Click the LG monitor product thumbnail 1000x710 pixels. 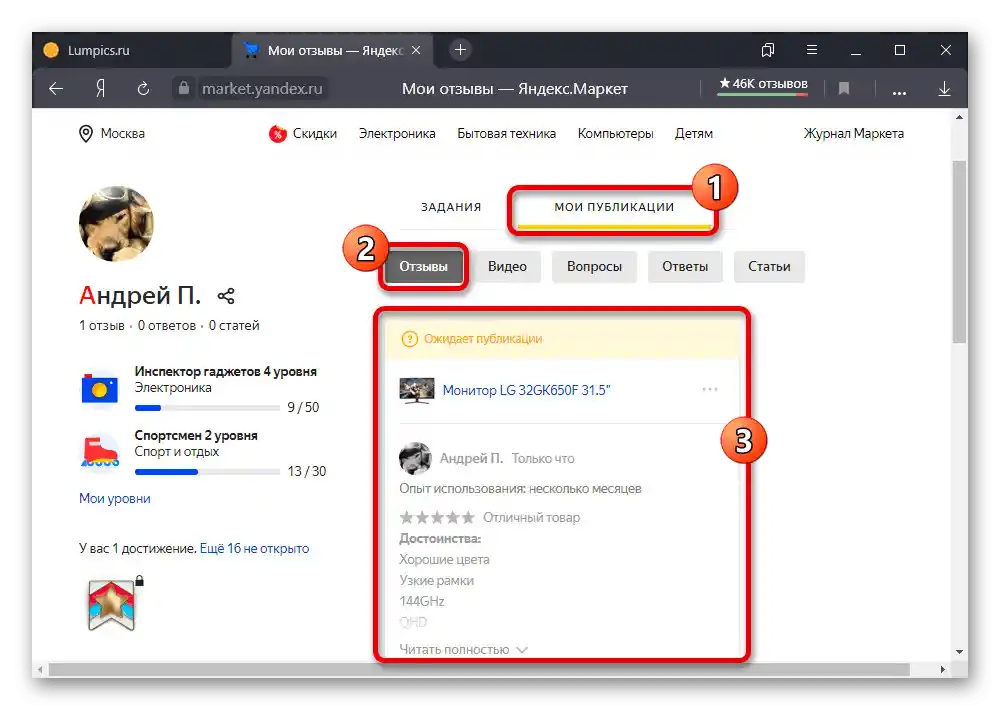coord(416,390)
